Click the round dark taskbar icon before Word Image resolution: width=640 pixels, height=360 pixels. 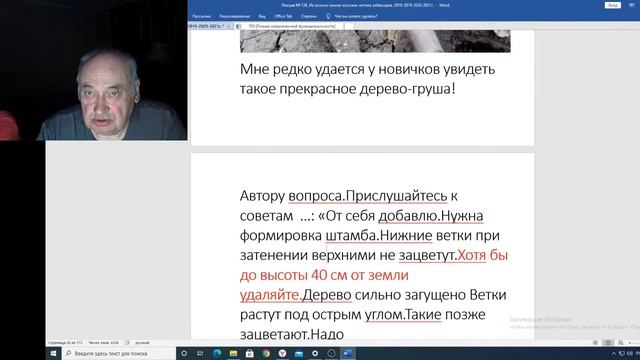click(331, 353)
